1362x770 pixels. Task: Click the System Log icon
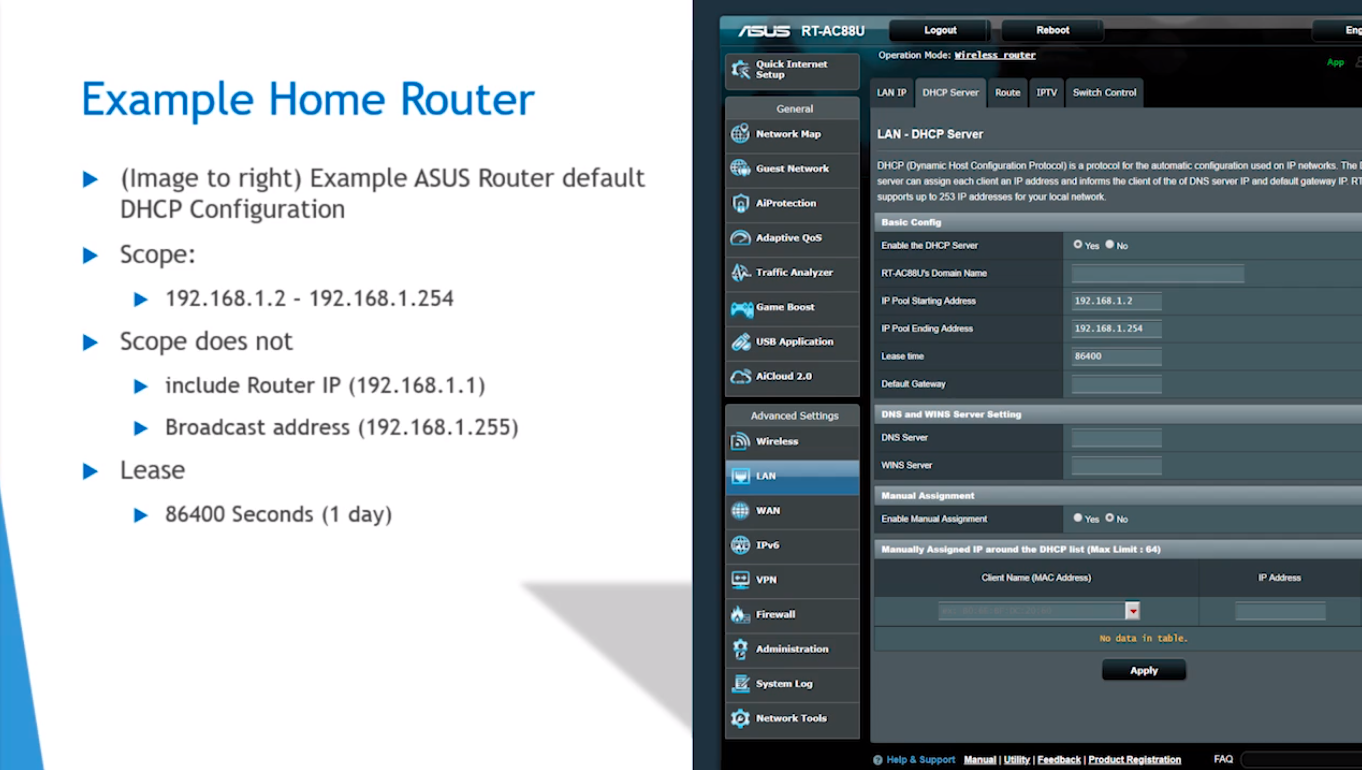click(x=740, y=684)
